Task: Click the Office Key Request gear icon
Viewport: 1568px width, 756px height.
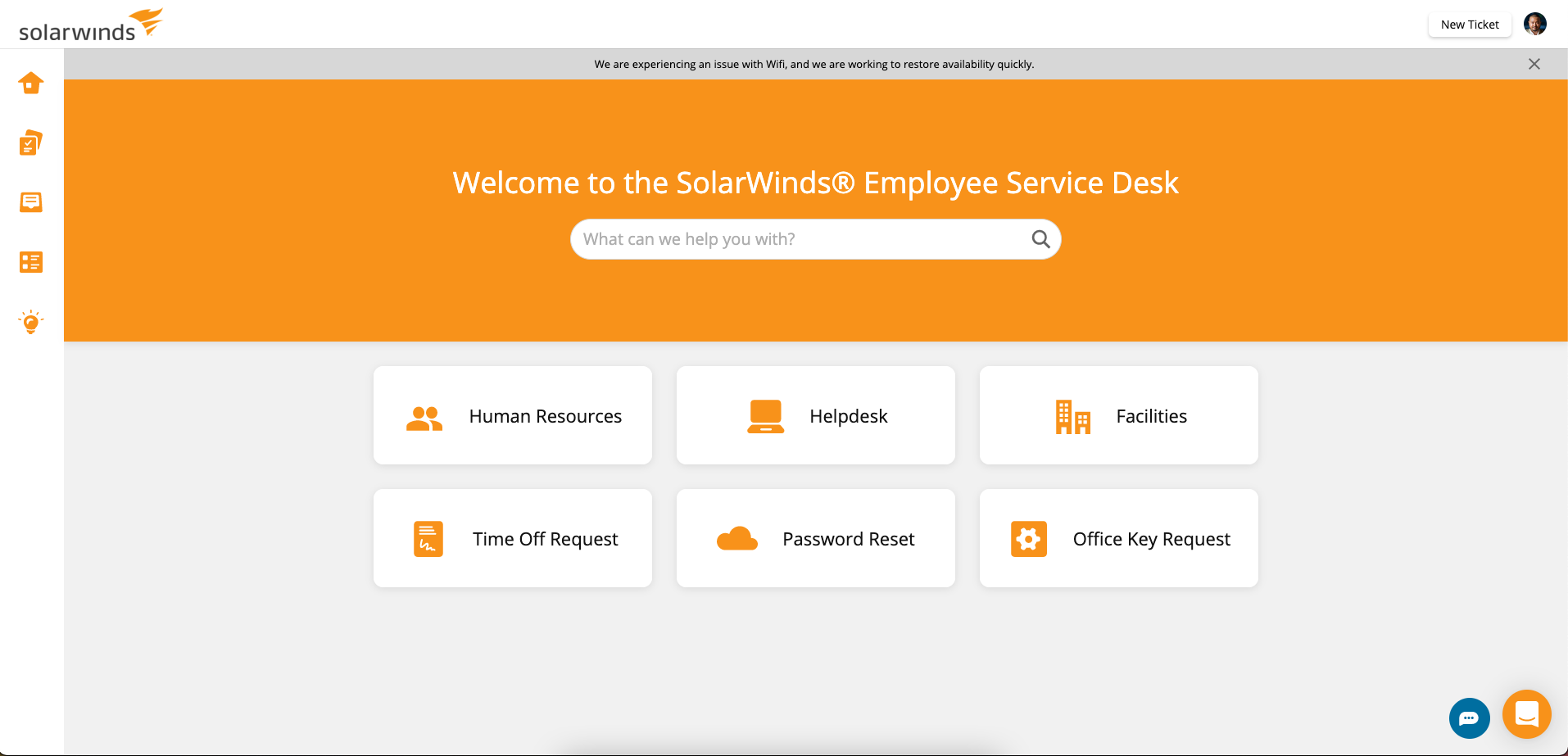Action: (1027, 538)
